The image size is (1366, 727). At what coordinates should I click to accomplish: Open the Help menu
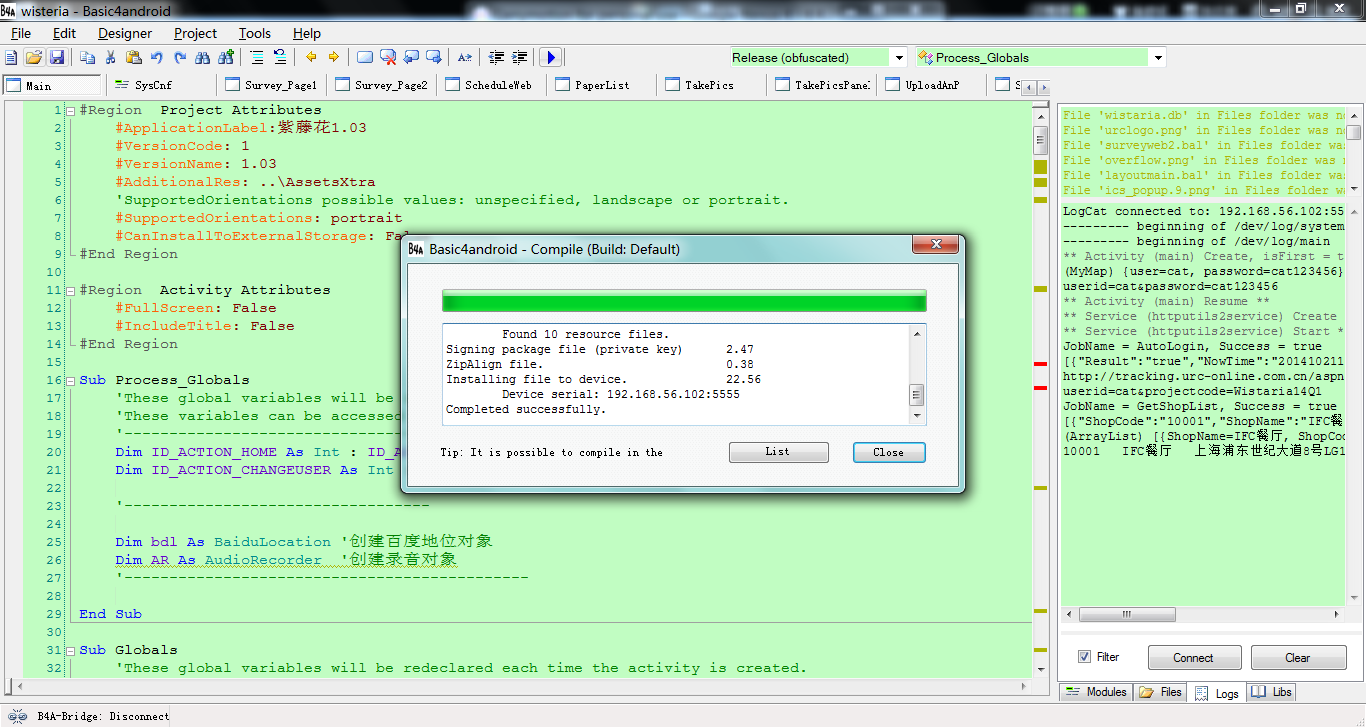click(307, 33)
